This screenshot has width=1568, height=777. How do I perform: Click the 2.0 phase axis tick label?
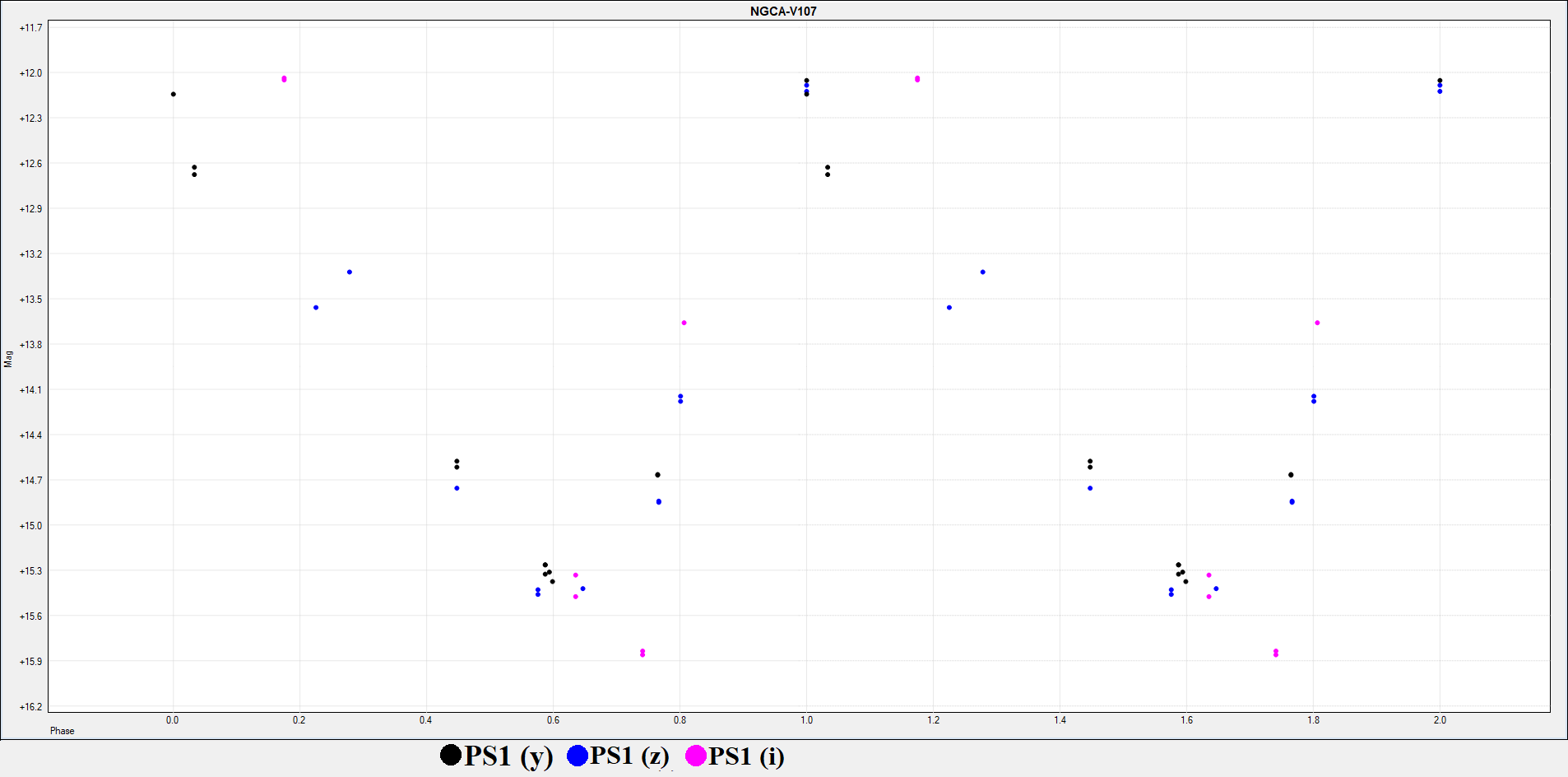pyautogui.click(x=1440, y=720)
